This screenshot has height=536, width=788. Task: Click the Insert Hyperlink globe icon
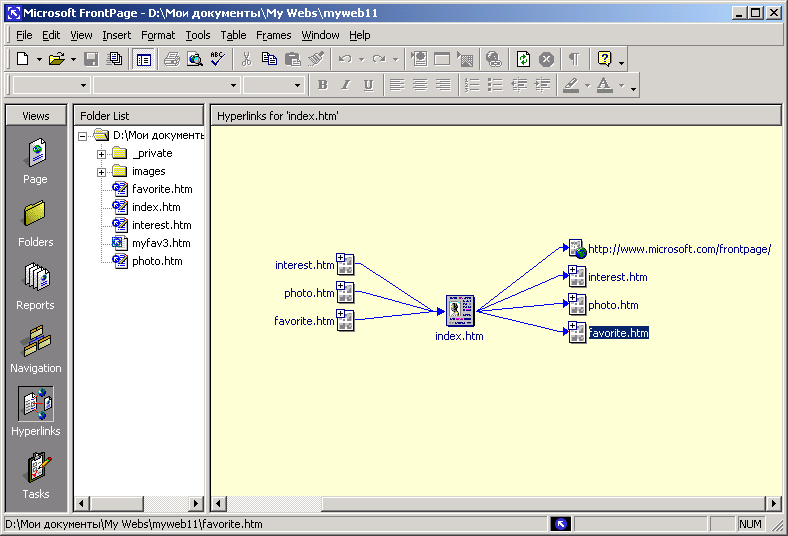pos(494,59)
